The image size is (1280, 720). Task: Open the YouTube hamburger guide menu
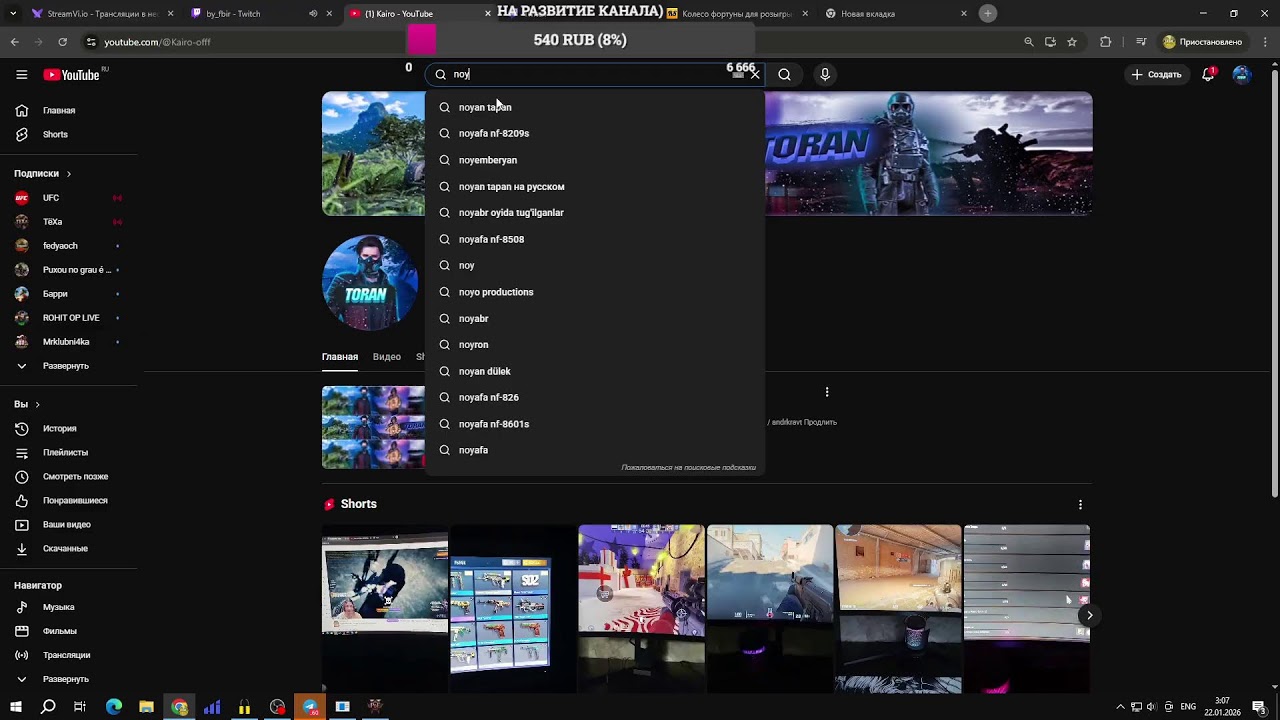click(x=21, y=74)
